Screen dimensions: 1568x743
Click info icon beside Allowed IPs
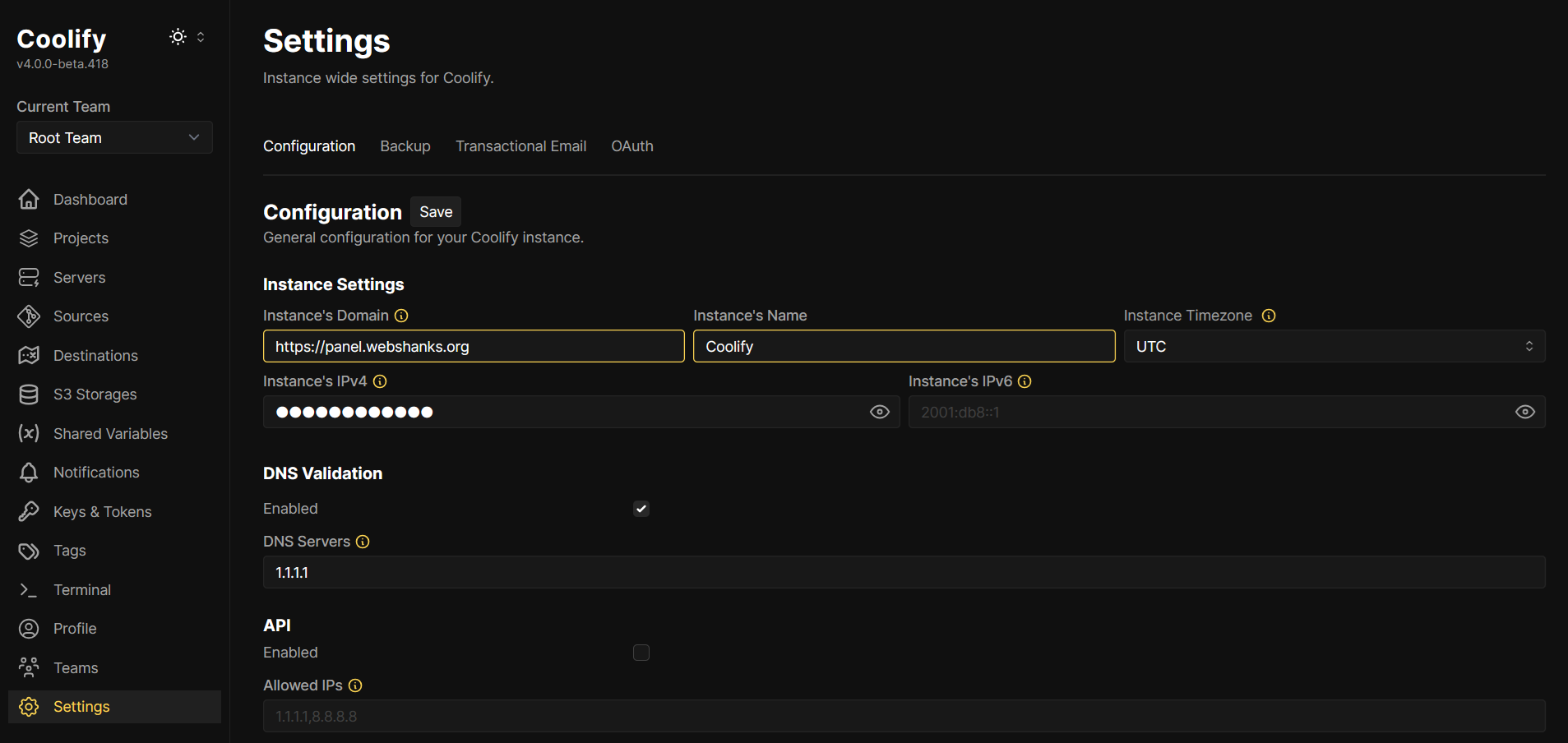pyautogui.click(x=355, y=685)
